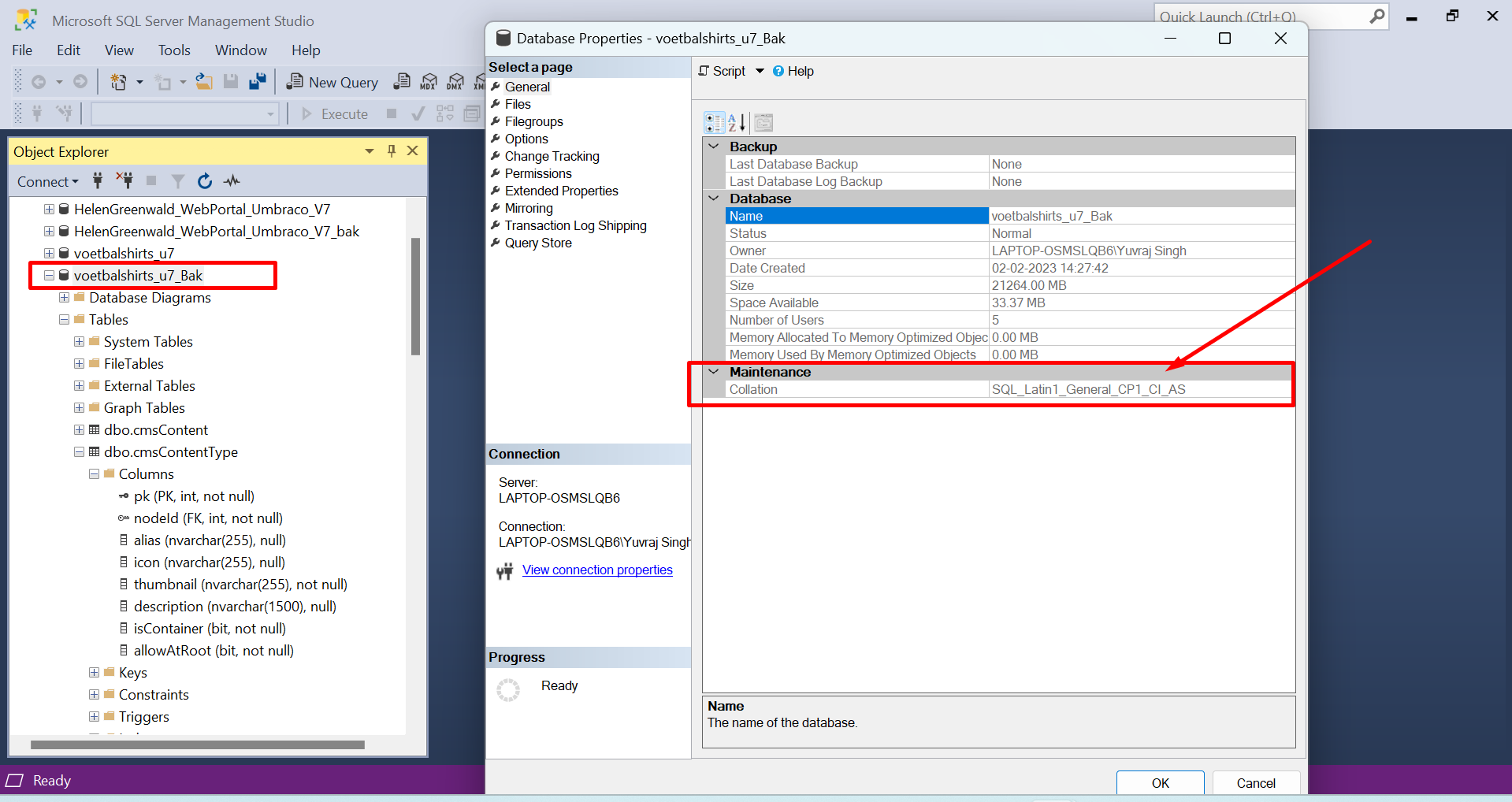1512x802 pixels.
Task: Open the available databases combo box
Action: click(185, 114)
